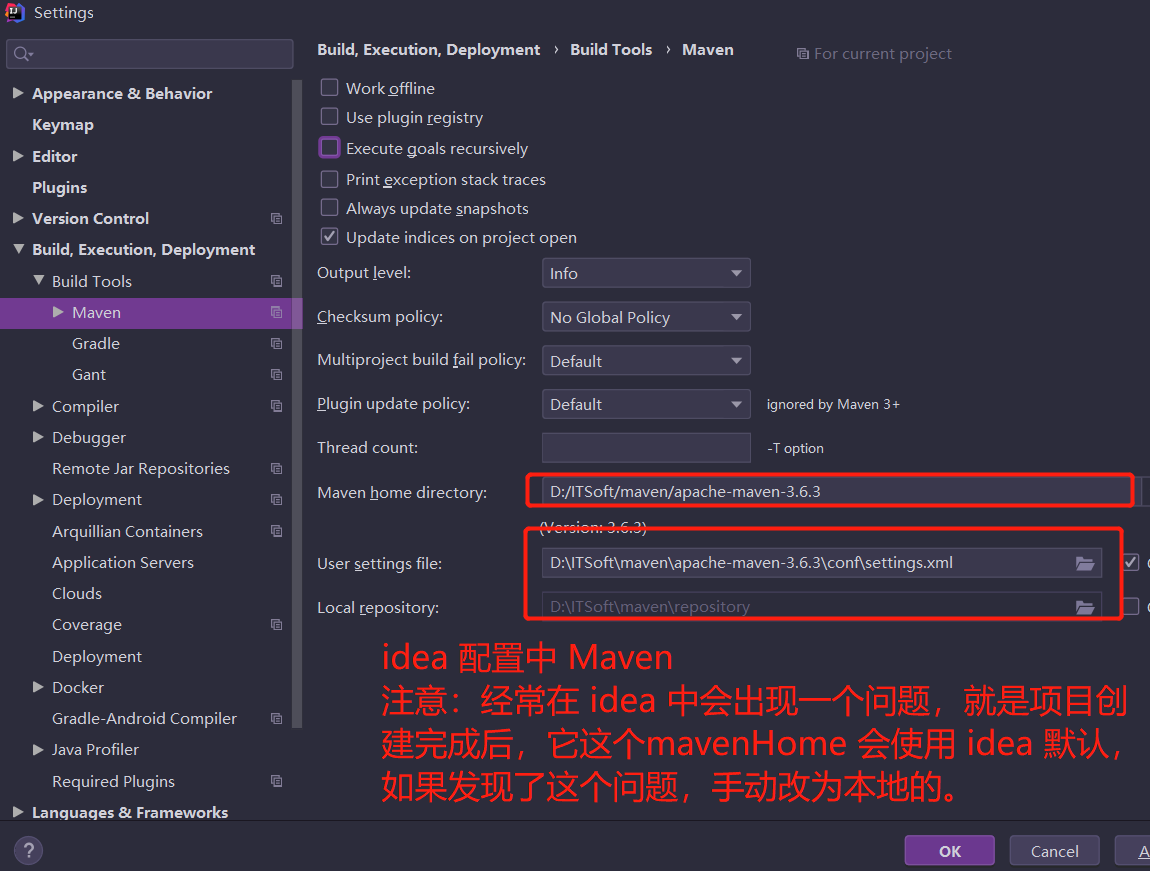This screenshot has height=871, width=1150.
Task: Collapse the Build Tools node
Action: pyautogui.click(x=39, y=281)
